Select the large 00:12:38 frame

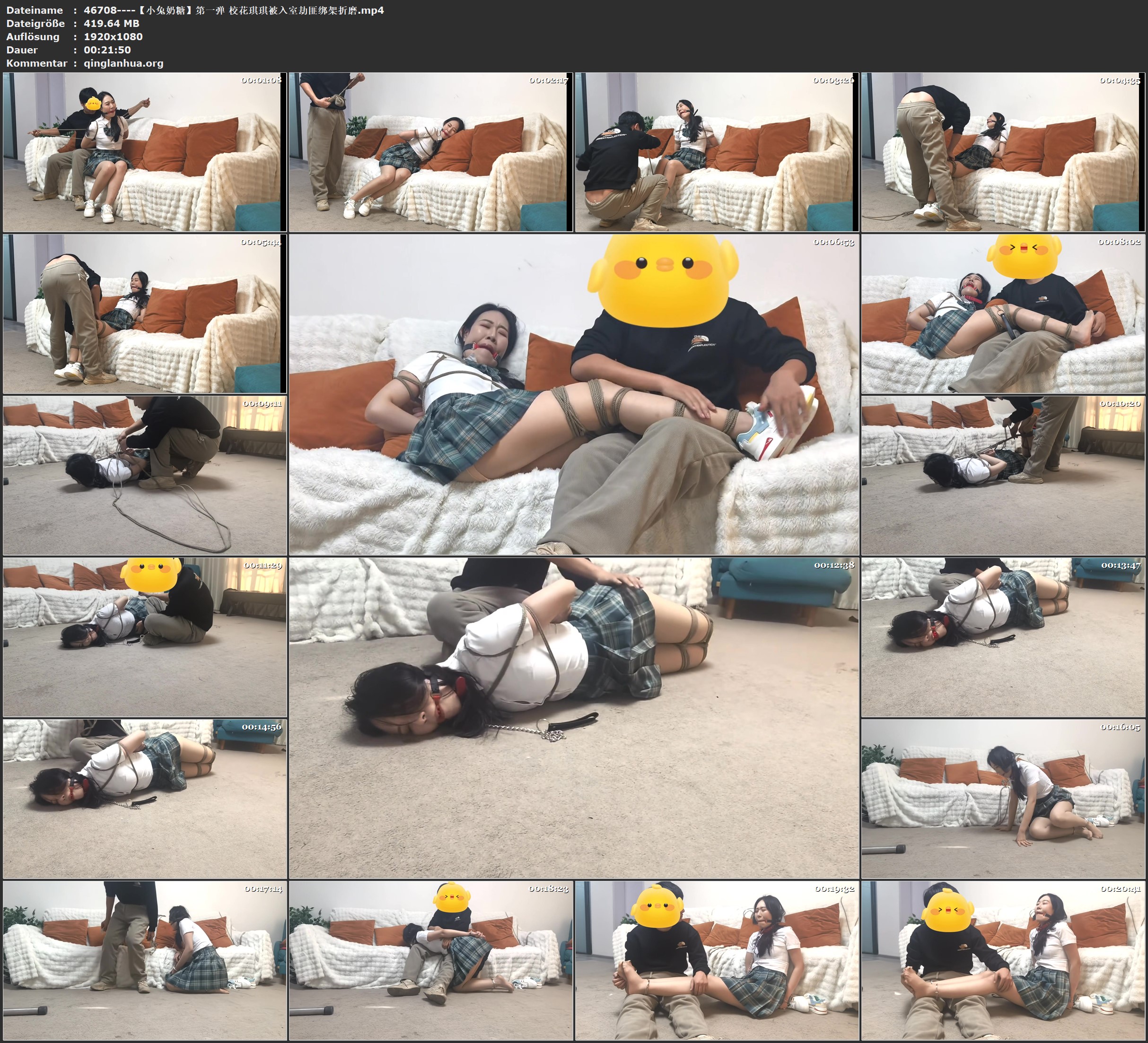573,717
